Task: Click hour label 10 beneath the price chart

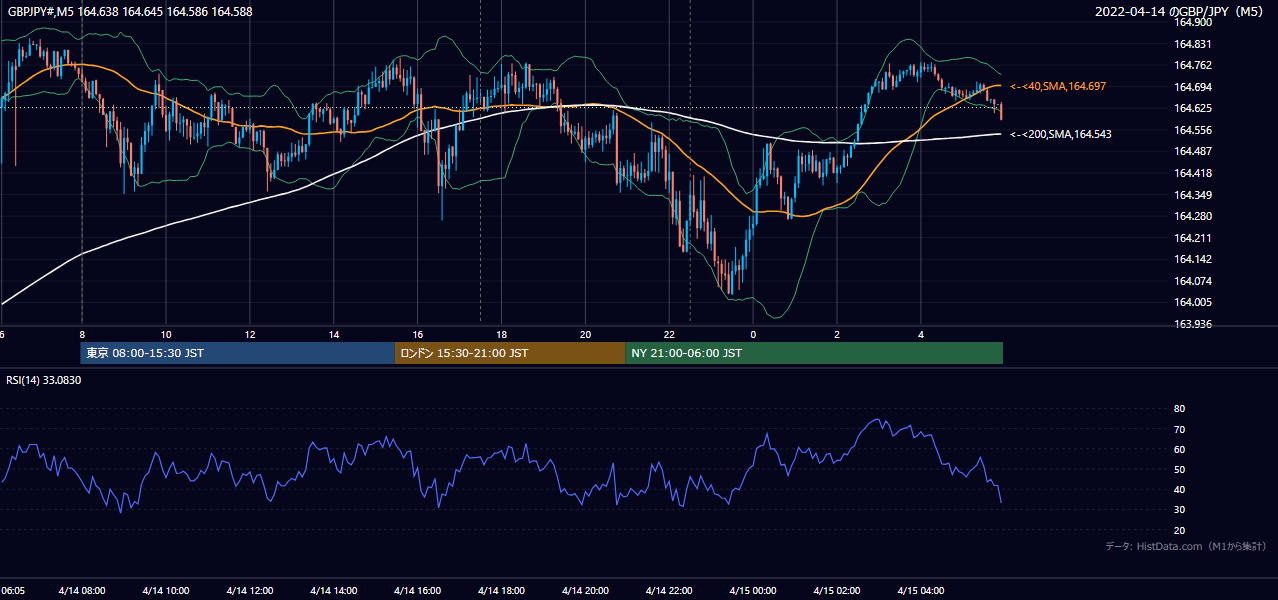Action: pos(166,335)
